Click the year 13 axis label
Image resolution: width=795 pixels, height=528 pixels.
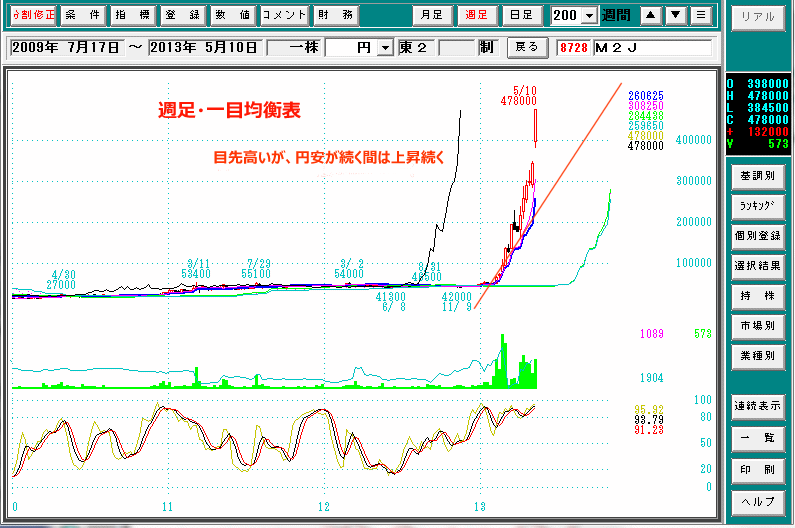(479, 506)
